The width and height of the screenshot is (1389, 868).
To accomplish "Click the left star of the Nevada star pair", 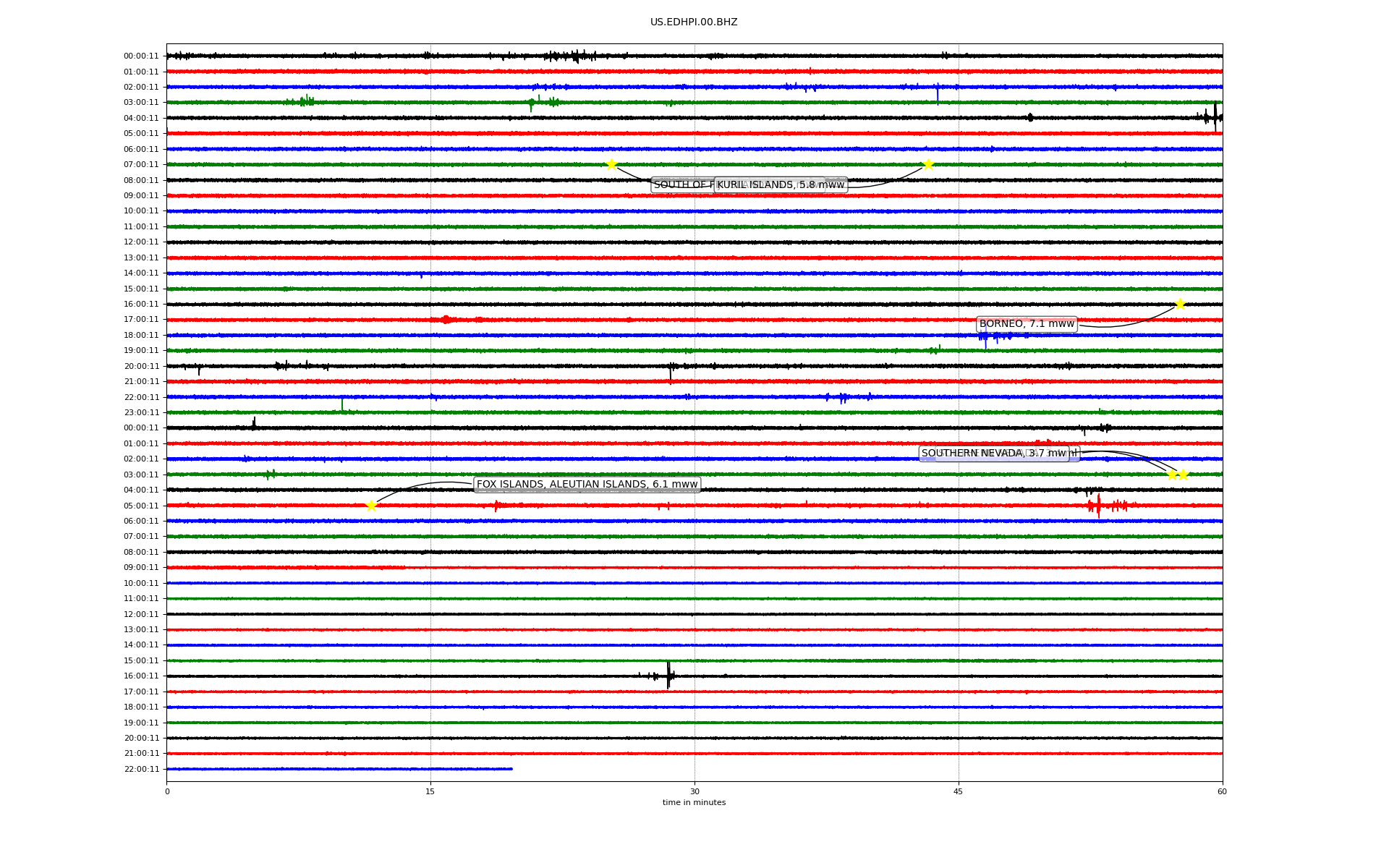I will [1172, 475].
